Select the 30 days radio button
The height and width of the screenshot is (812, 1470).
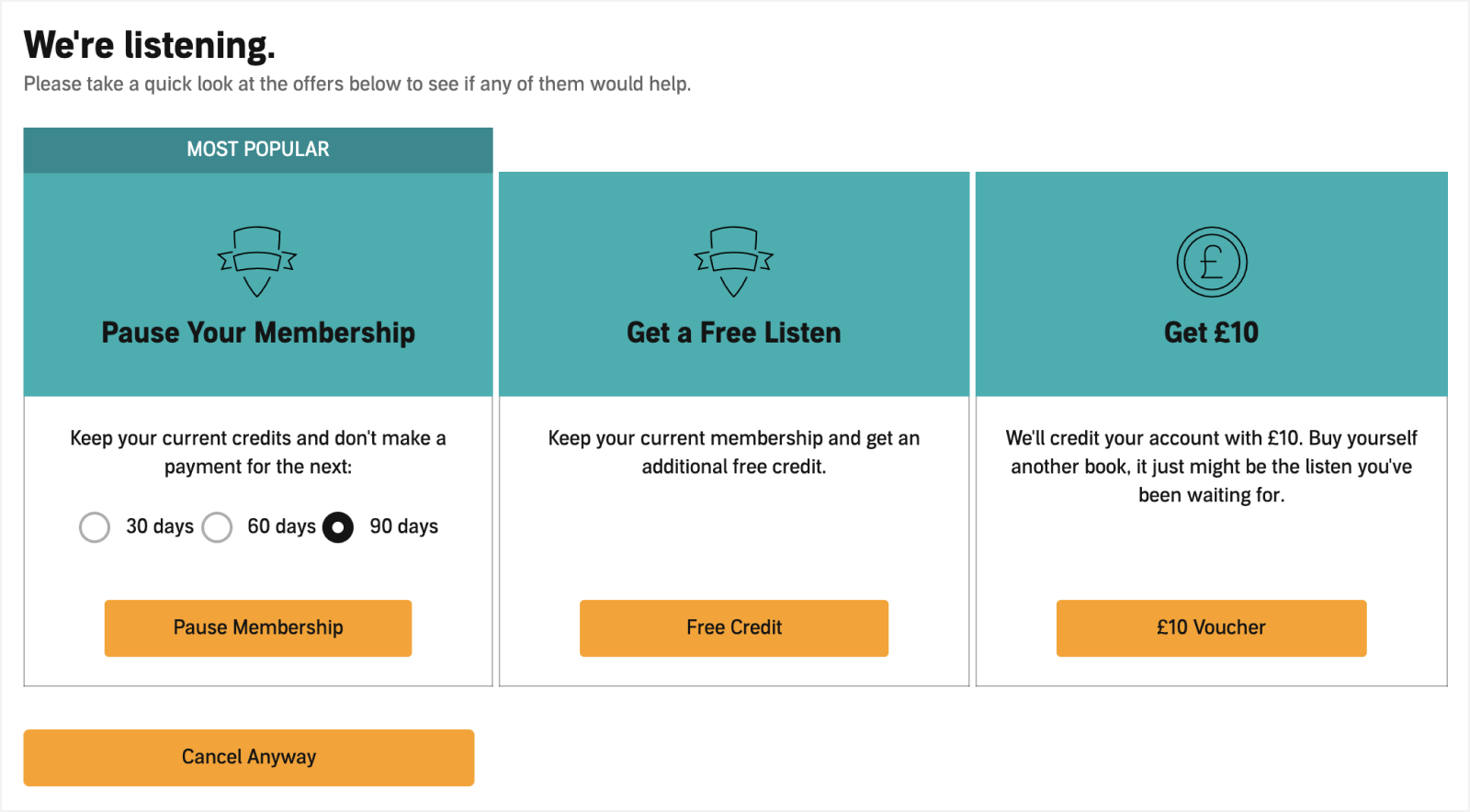tap(95, 527)
